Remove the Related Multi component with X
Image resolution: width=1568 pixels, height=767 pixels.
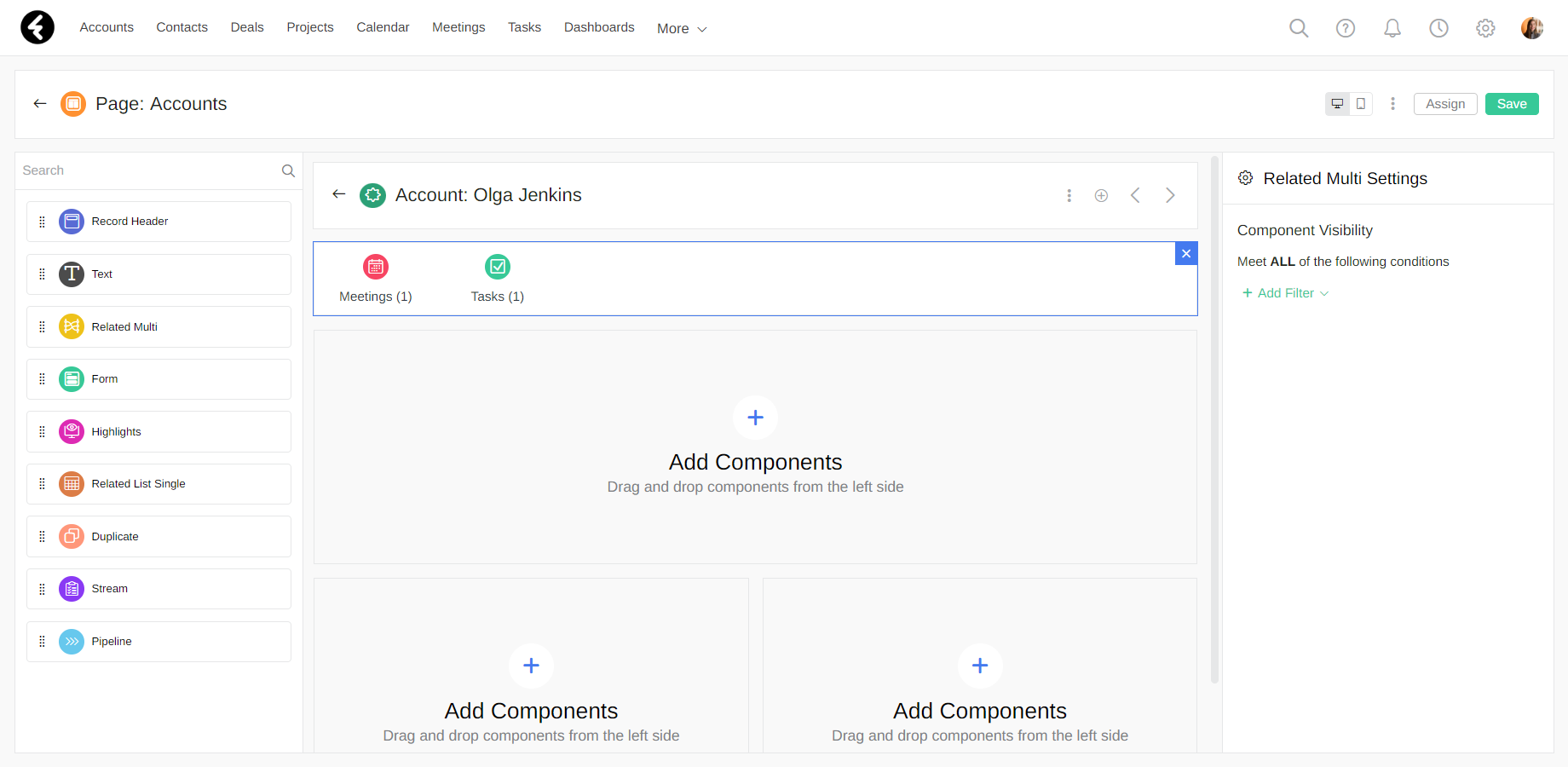[x=1186, y=254]
